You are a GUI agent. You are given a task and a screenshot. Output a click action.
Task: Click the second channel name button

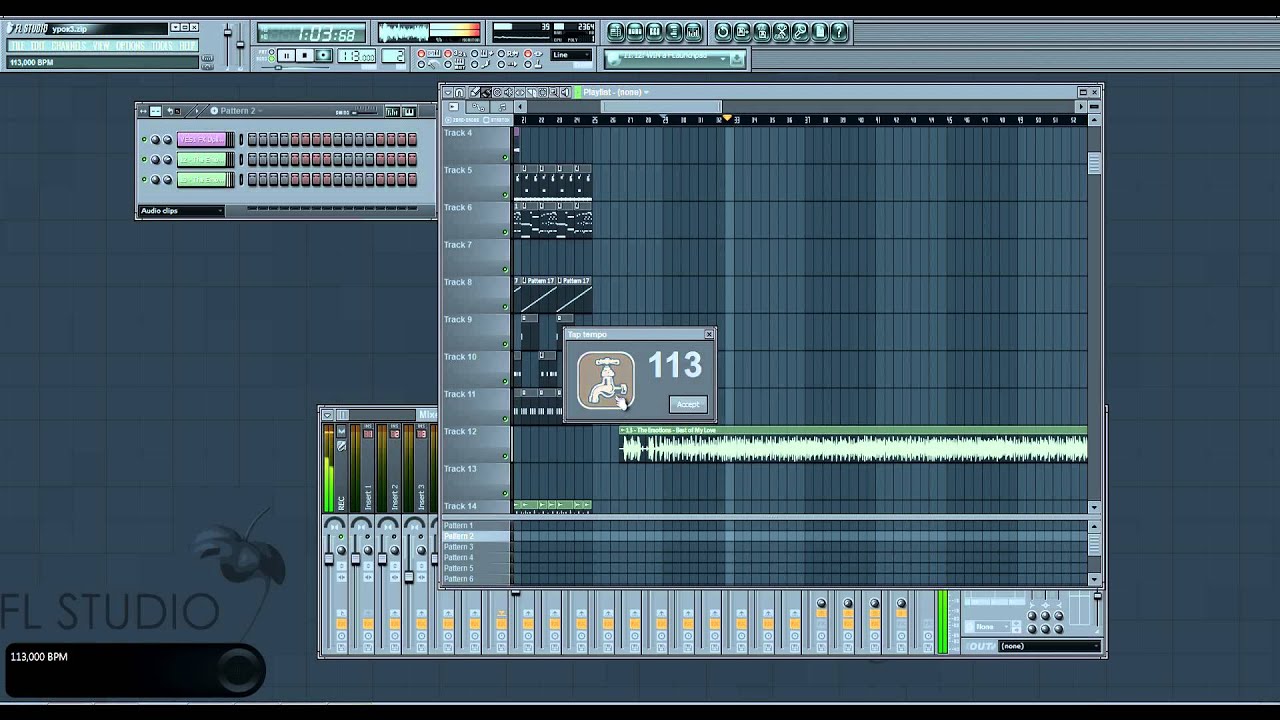pyautogui.click(x=202, y=159)
